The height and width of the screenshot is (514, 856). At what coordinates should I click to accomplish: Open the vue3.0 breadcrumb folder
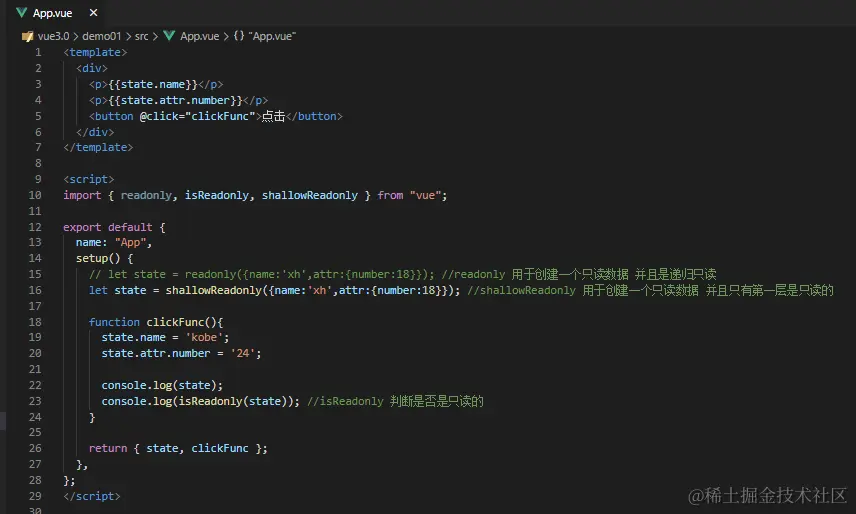[54, 36]
